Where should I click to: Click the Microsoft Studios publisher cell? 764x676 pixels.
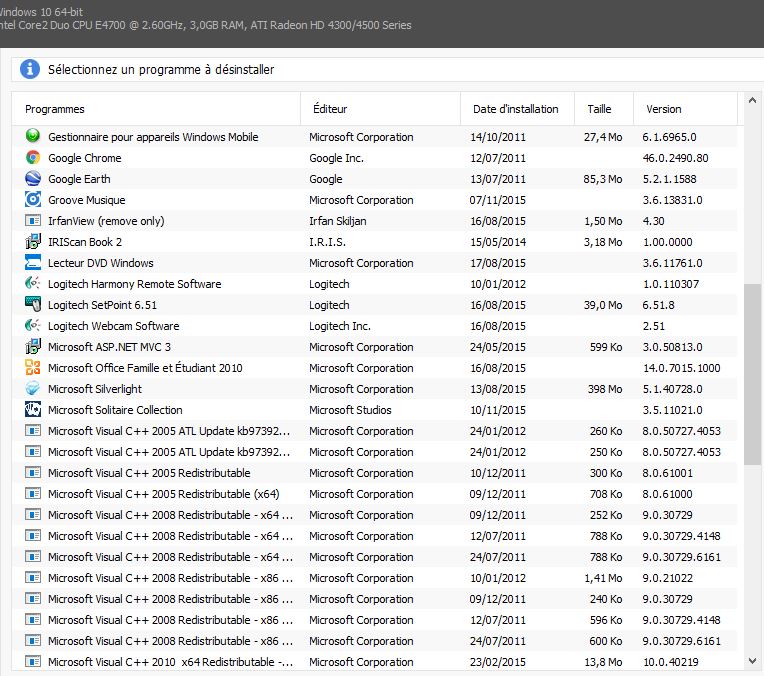click(x=350, y=409)
